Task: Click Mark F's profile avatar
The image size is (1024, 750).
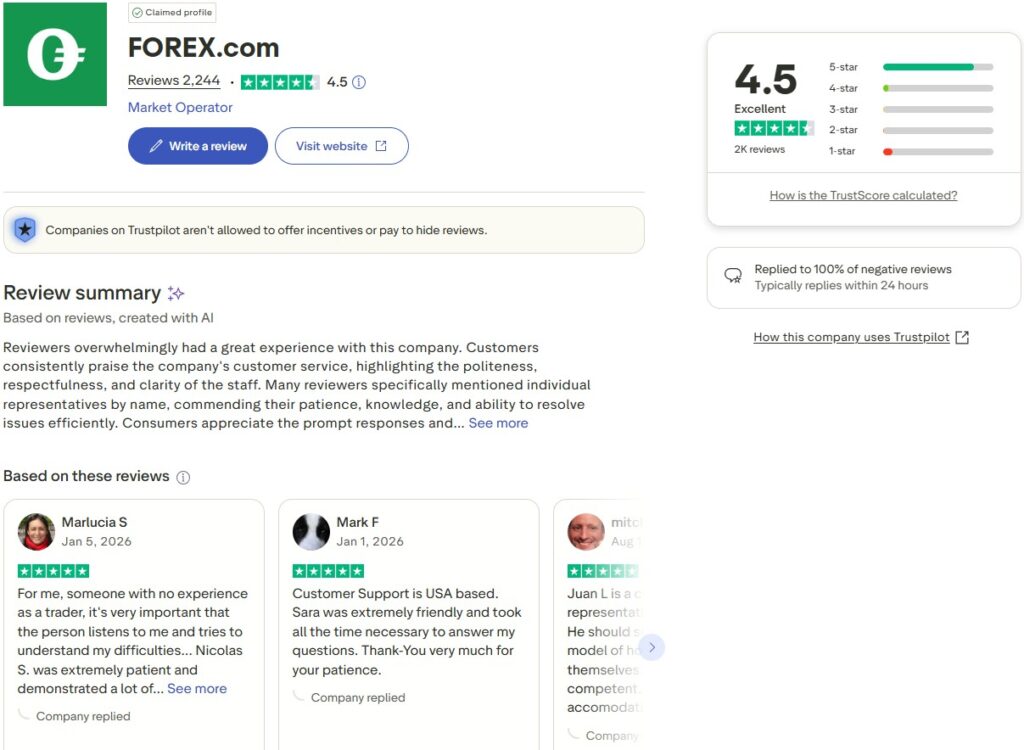Action: point(311,531)
